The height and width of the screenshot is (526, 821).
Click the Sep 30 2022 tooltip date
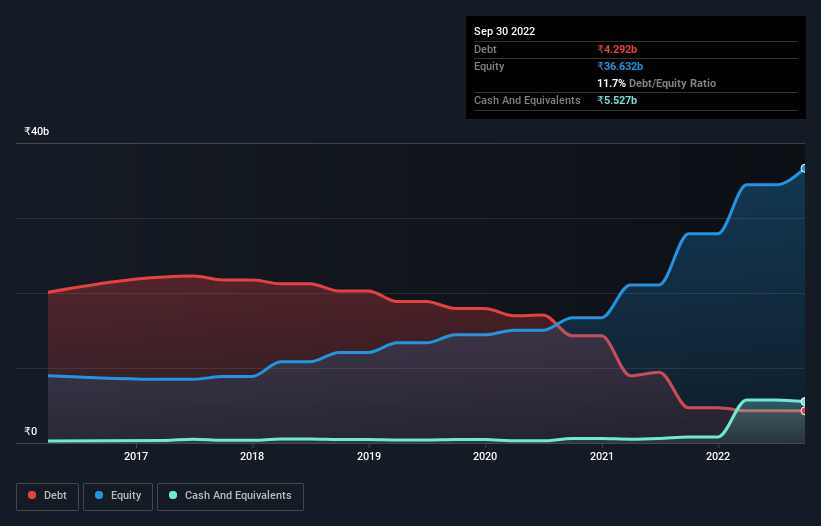[504, 31]
